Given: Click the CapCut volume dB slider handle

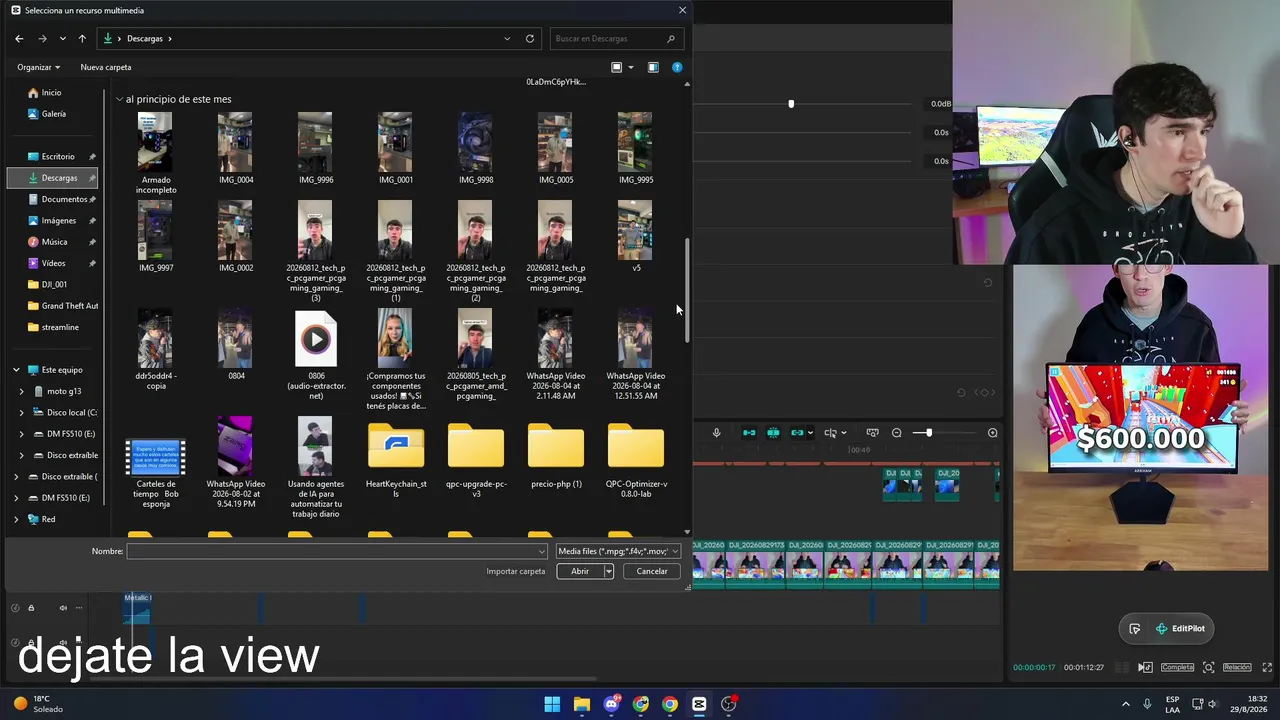Looking at the screenshot, I should (x=791, y=103).
